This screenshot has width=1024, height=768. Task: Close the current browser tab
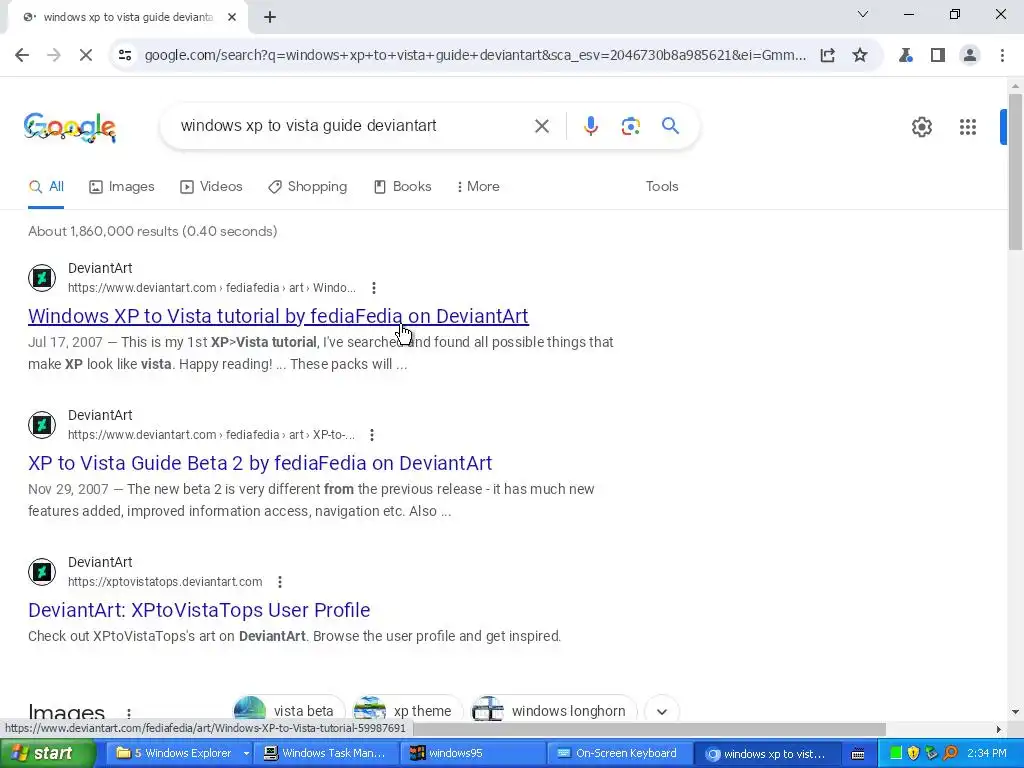pyautogui.click(x=232, y=17)
